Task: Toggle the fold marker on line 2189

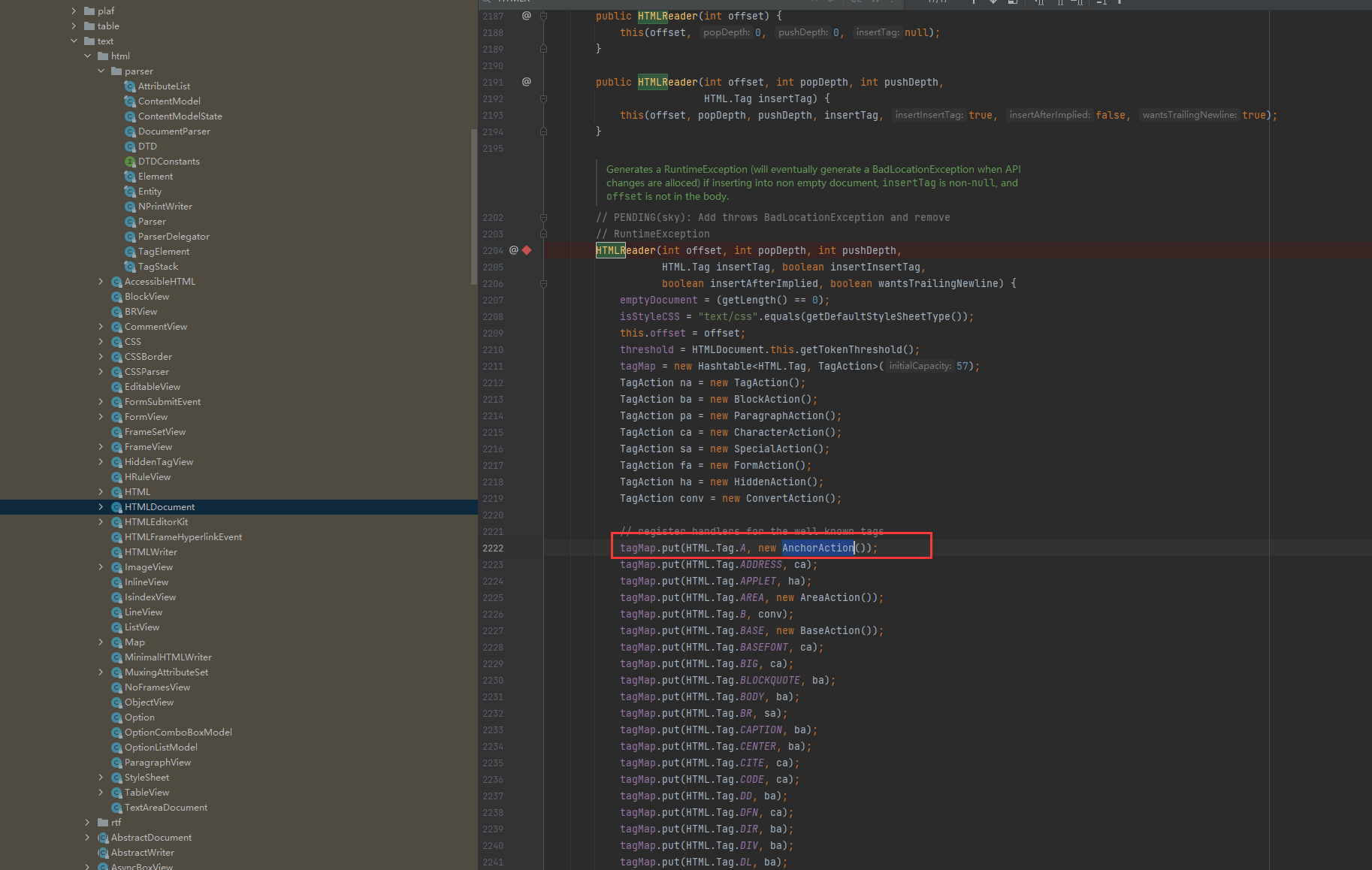Action: point(543,49)
